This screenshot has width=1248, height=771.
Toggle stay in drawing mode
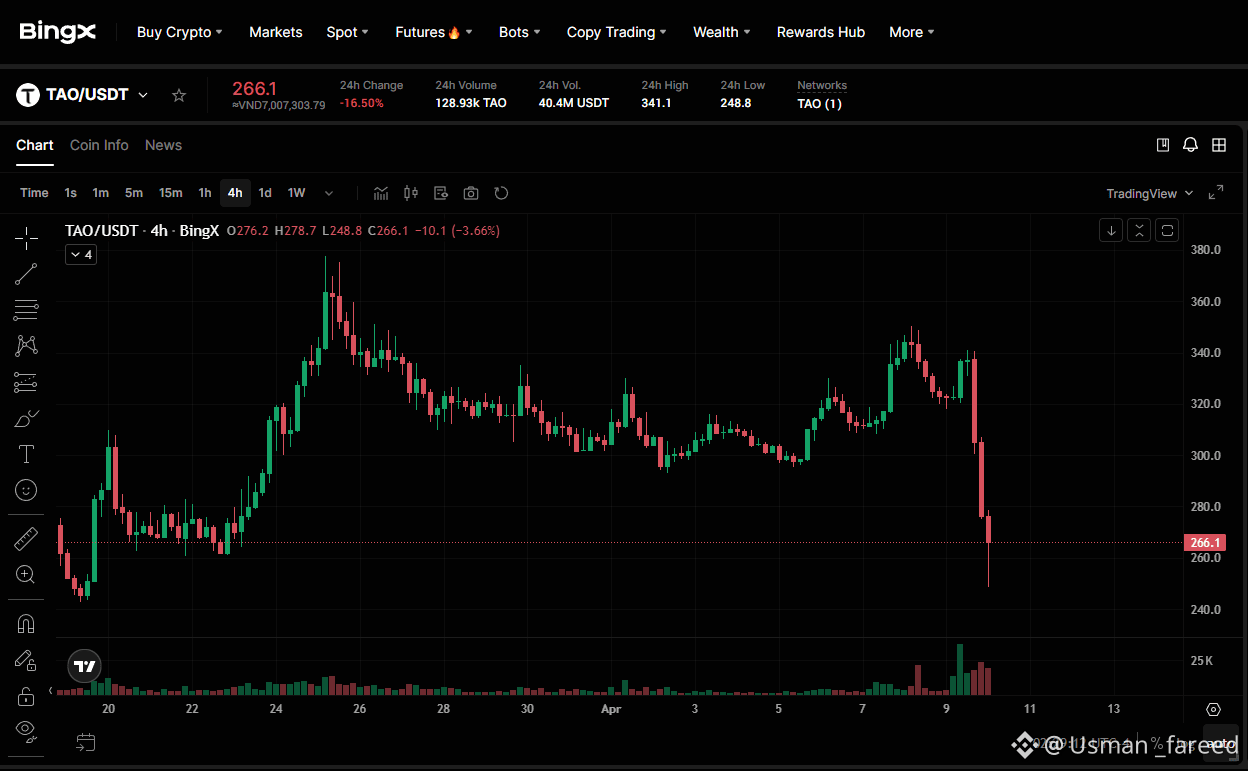click(x=26, y=660)
